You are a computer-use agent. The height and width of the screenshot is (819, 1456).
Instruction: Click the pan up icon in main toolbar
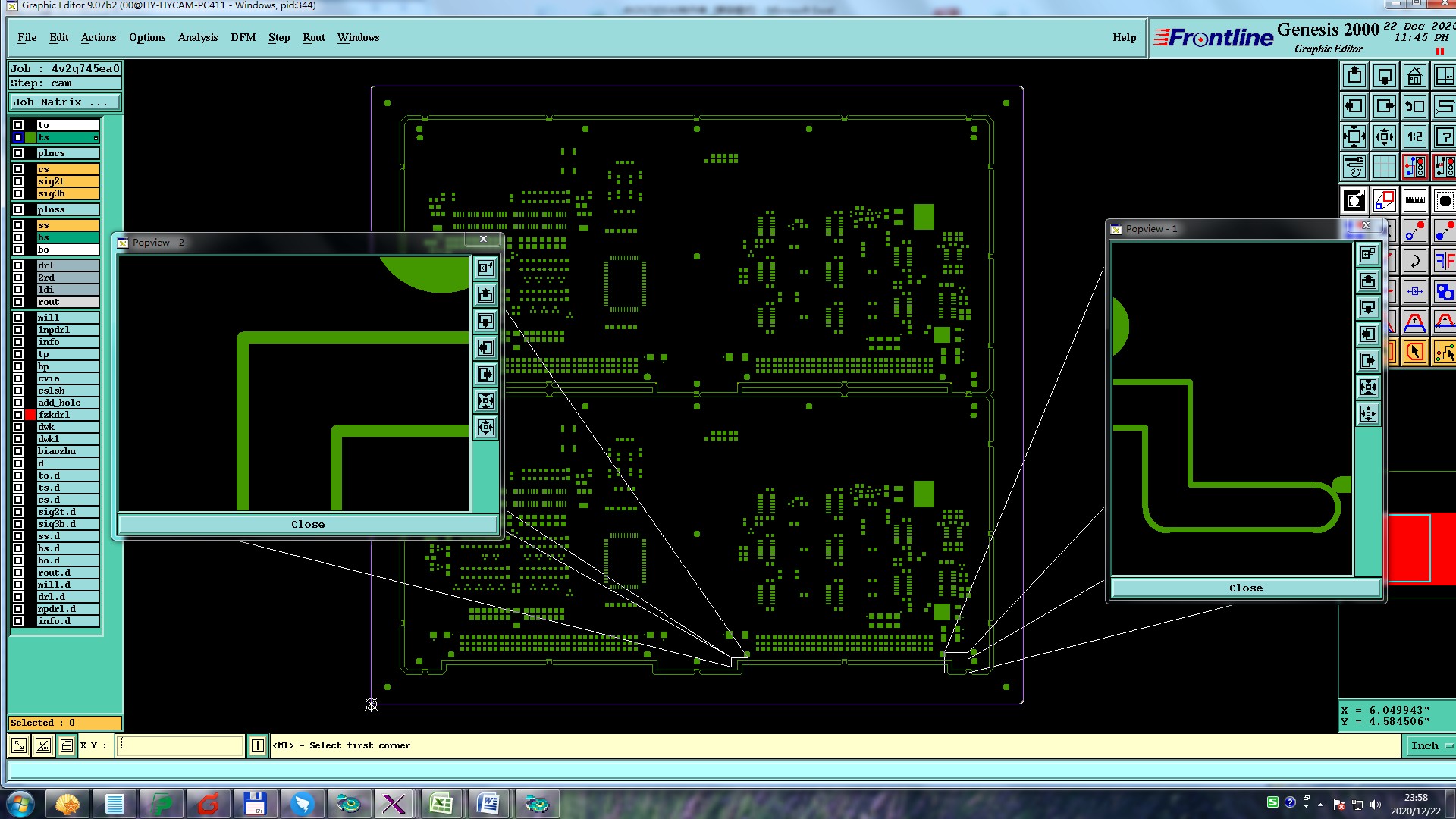[x=1354, y=76]
